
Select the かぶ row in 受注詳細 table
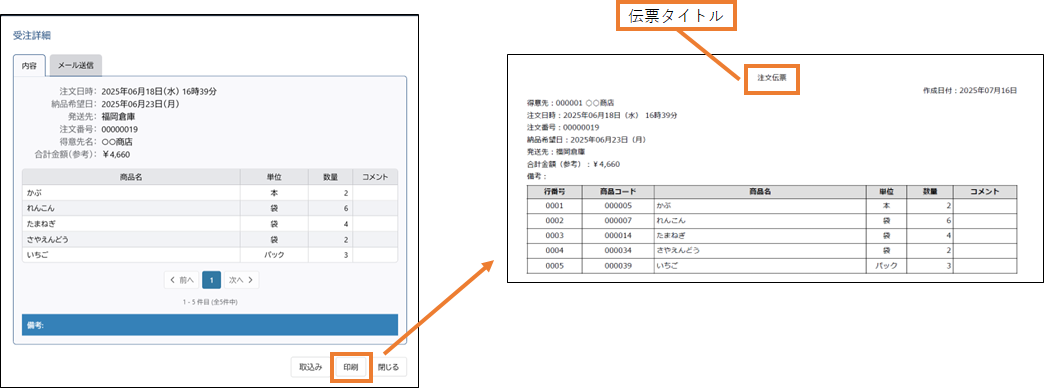point(210,193)
